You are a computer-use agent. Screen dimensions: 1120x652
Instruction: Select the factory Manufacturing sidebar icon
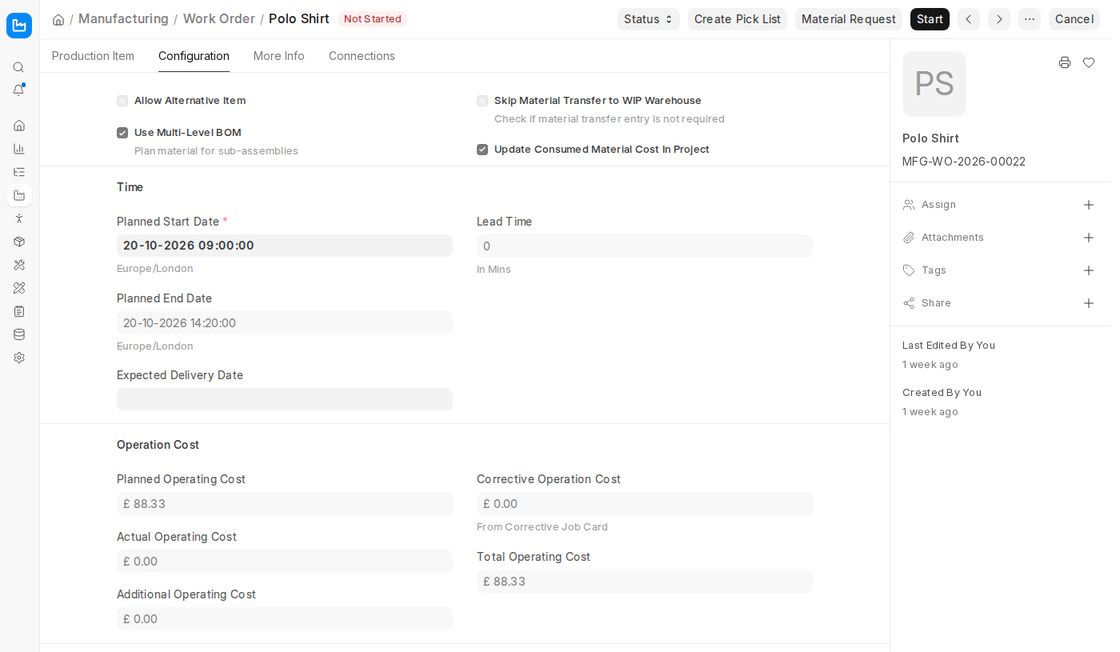coord(19,195)
